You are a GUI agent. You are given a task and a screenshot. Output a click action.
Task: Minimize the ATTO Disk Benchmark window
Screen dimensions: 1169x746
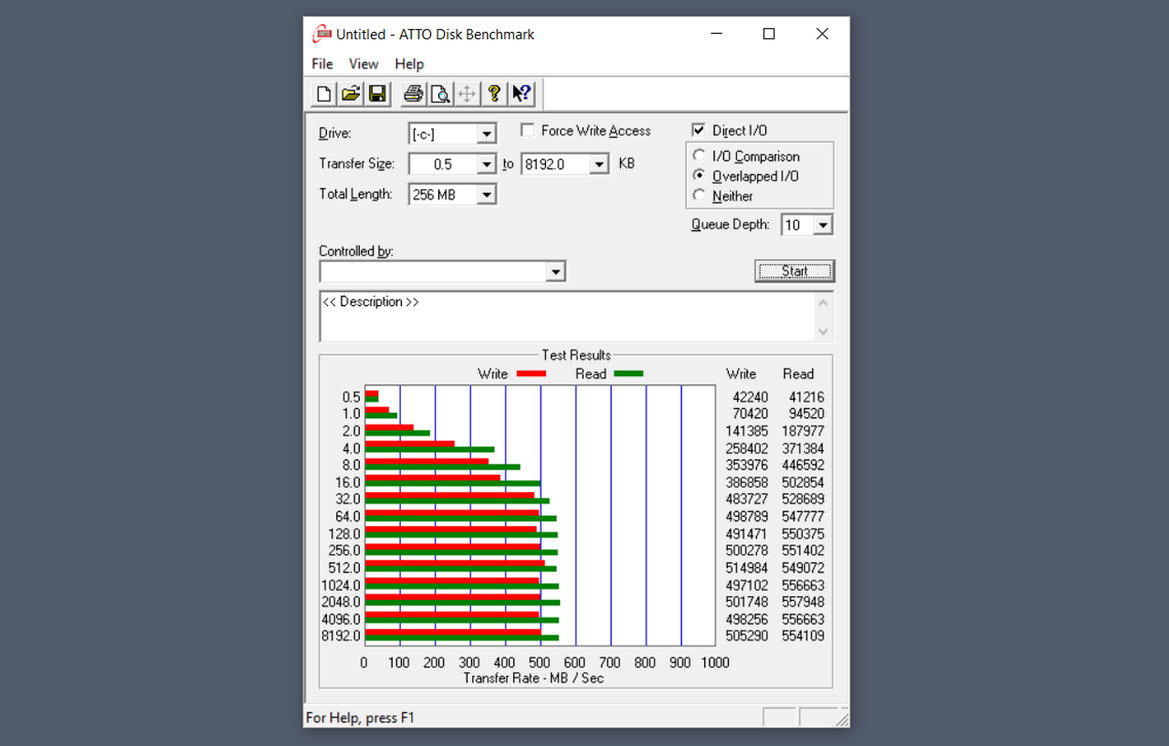716,34
